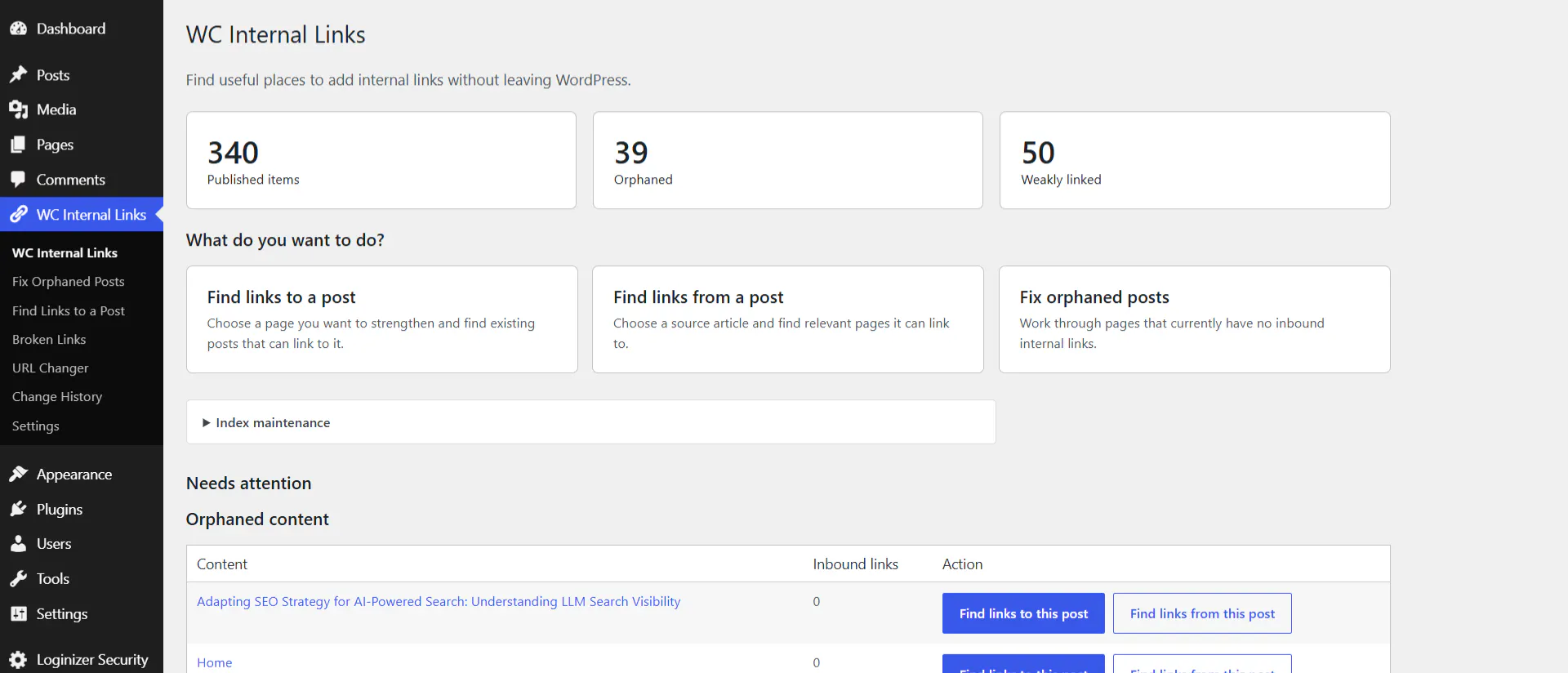Image resolution: width=1568 pixels, height=673 pixels.
Task: Click Find links from this post for the Adapting SEO Strategy row
Action: [1202, 613]
